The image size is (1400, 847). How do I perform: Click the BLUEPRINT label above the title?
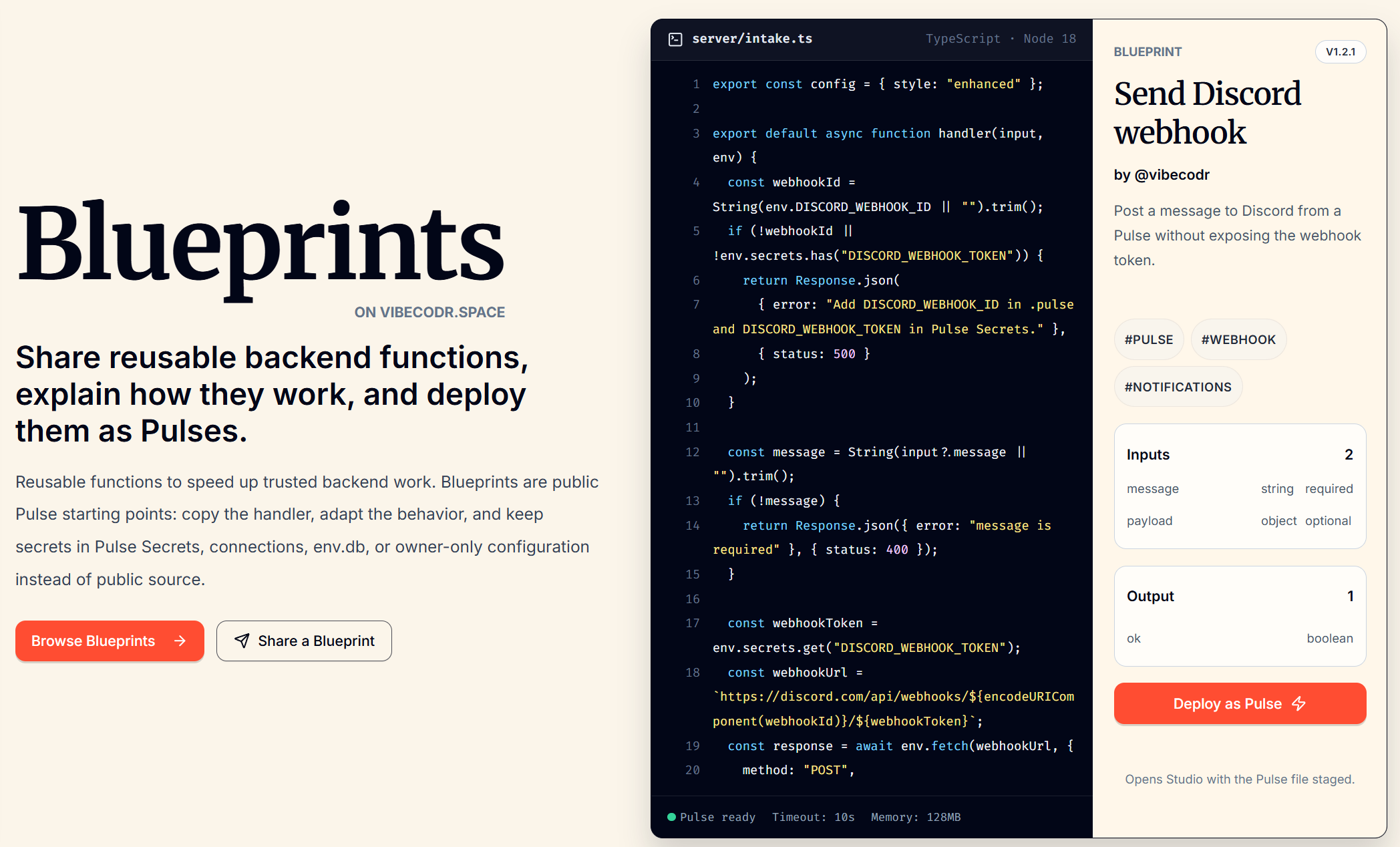[x=1148, y=51]
